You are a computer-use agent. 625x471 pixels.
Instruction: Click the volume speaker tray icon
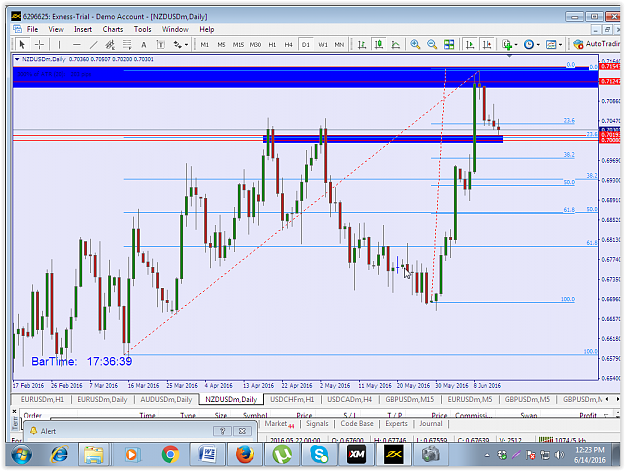click(x=560, y=455)
